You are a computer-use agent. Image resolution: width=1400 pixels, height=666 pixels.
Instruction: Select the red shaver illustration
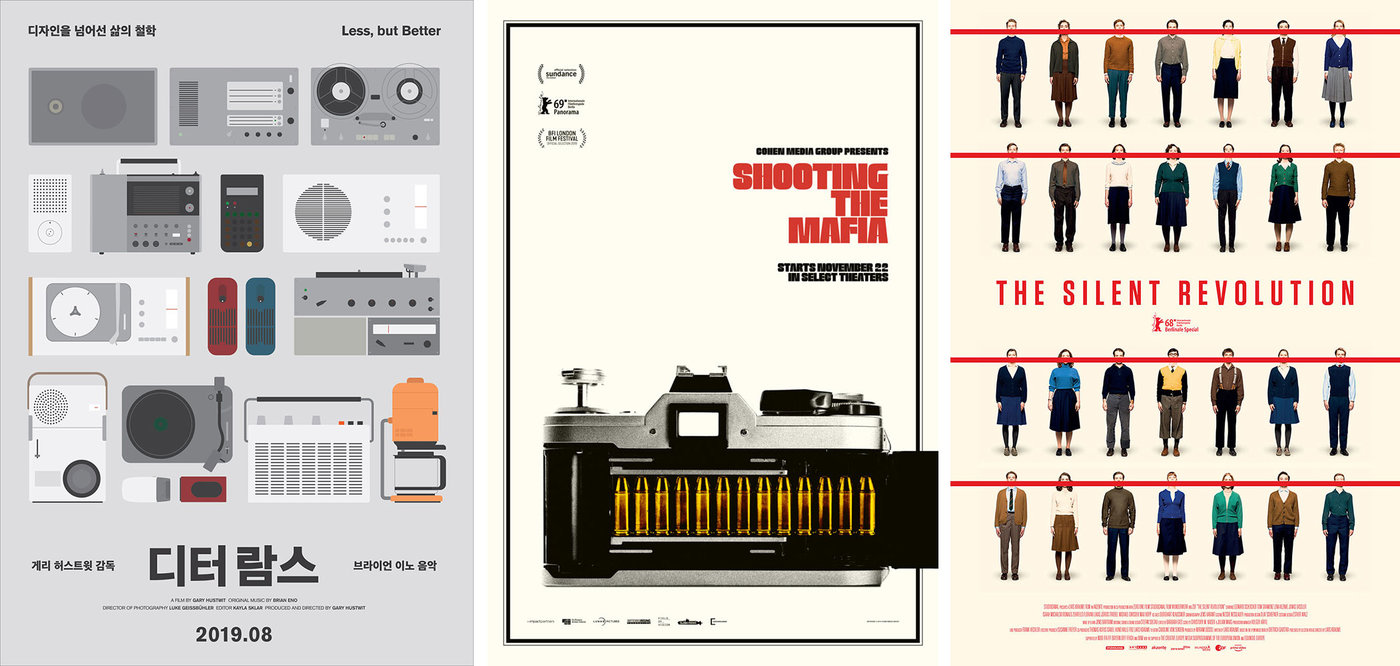[x=222, y=316]
